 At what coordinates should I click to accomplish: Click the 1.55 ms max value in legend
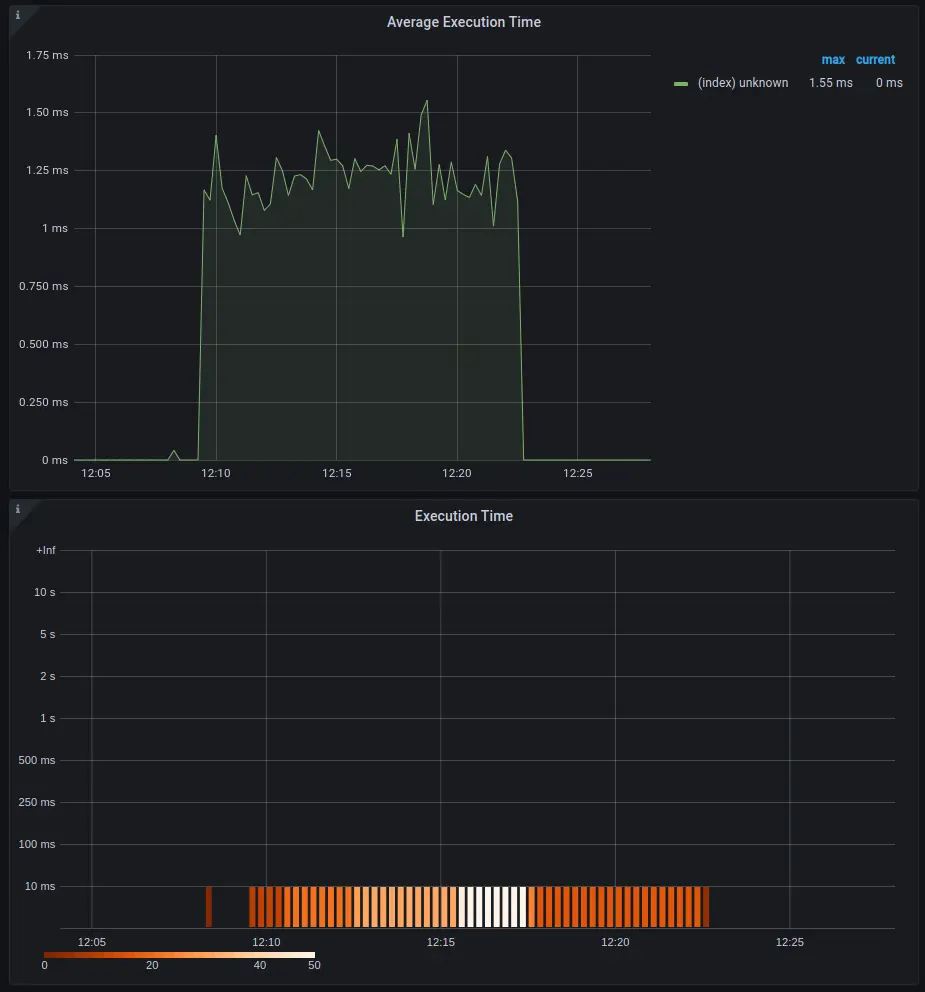point(830,83)
